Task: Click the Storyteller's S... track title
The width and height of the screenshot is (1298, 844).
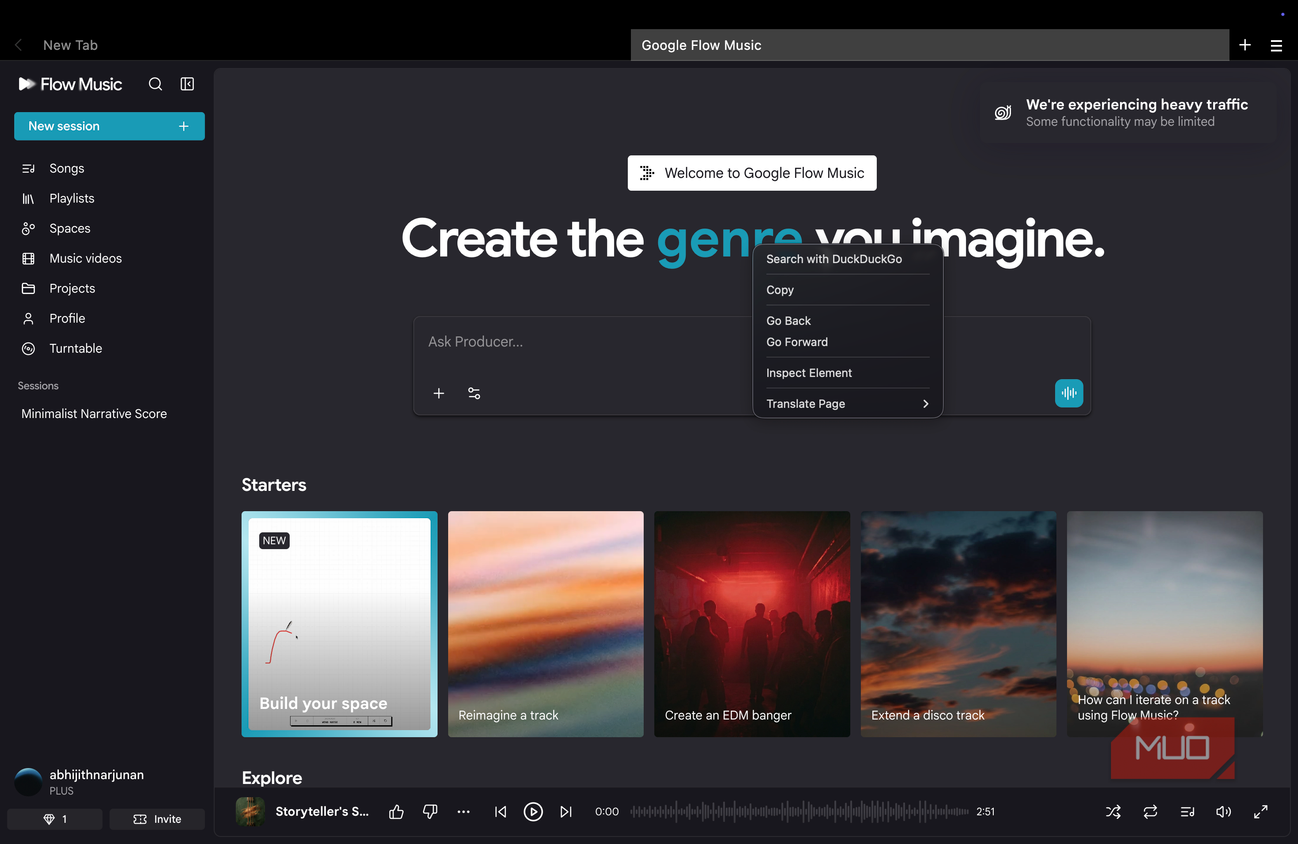Action: [322, 812]
